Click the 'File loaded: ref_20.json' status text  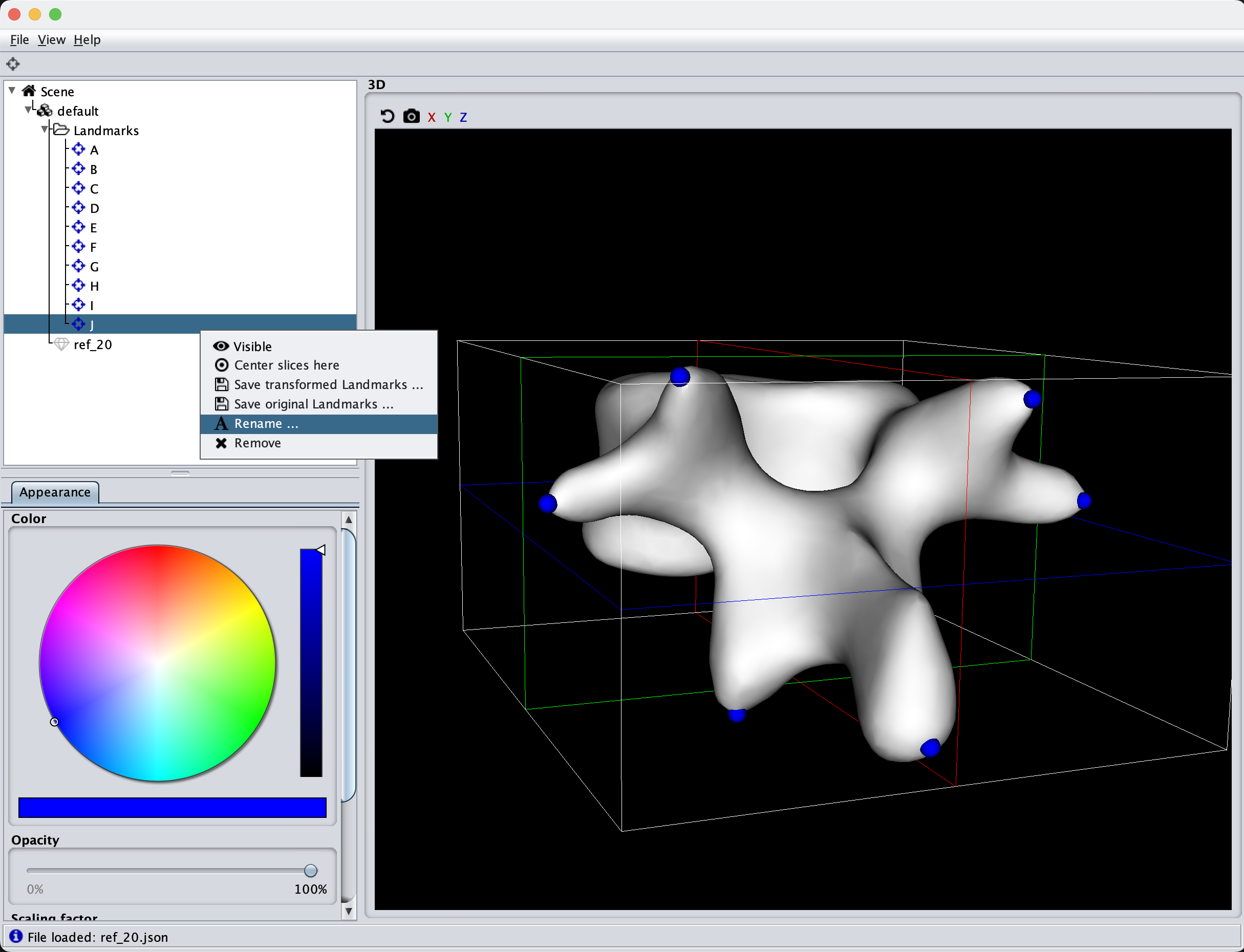click(x=97, y=937)
